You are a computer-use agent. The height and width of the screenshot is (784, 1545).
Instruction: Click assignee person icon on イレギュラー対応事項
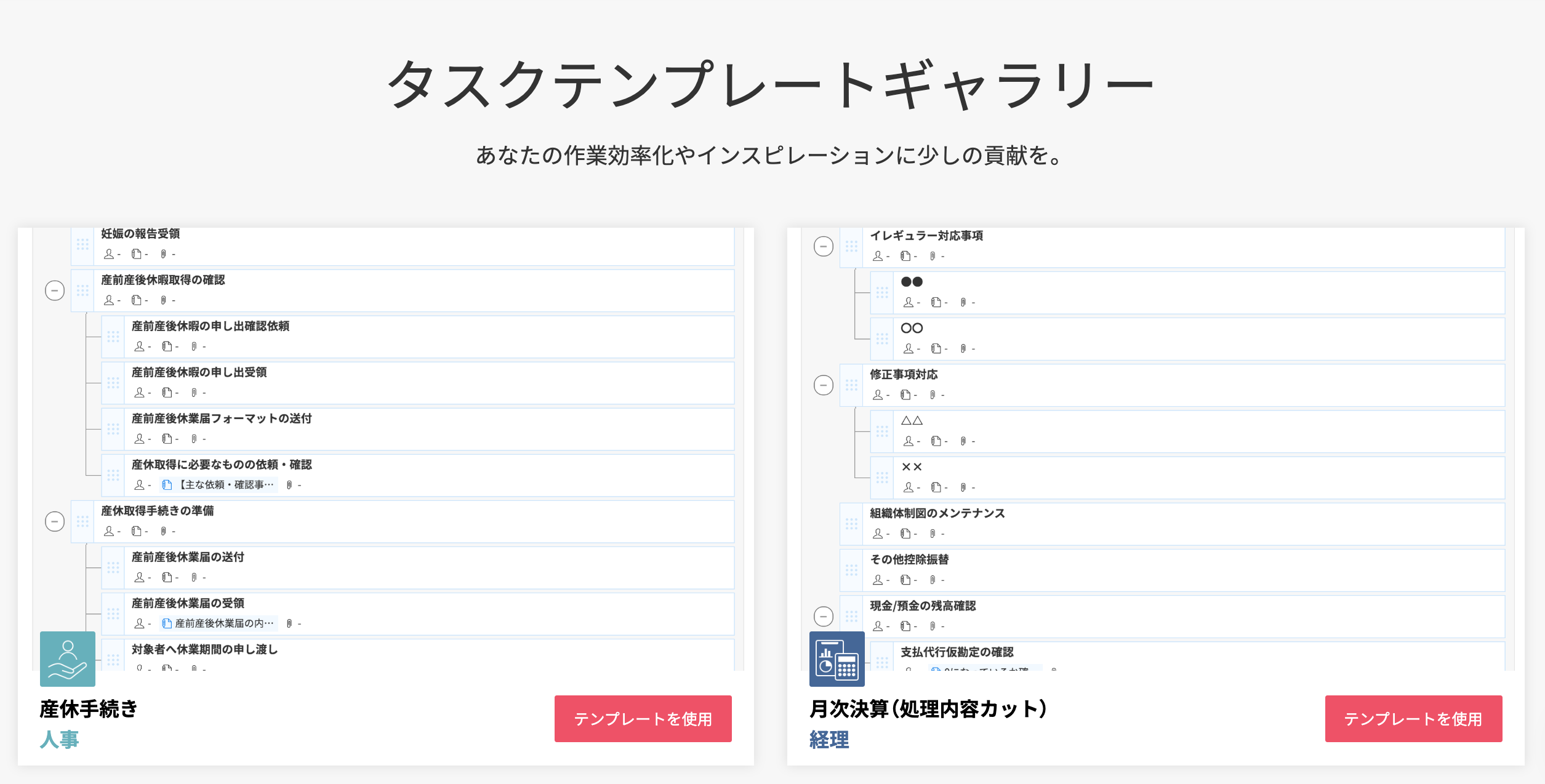[878, 256]
